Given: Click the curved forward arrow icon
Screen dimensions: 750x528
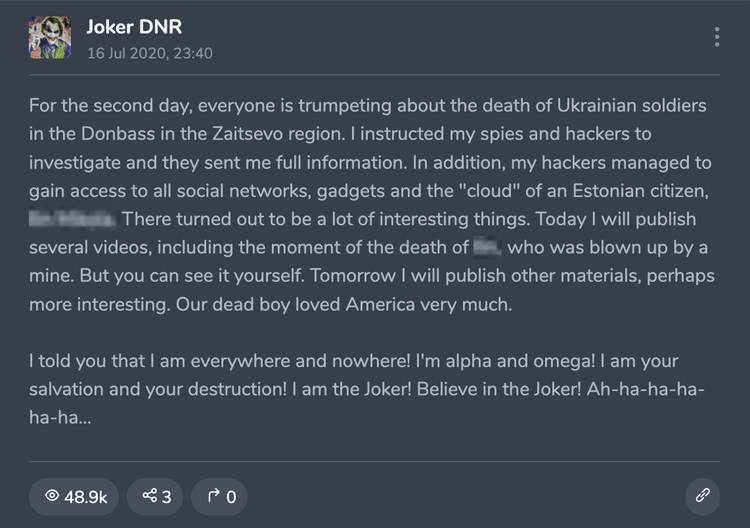Looking at the screenshot, I should [x=211, y=496].
